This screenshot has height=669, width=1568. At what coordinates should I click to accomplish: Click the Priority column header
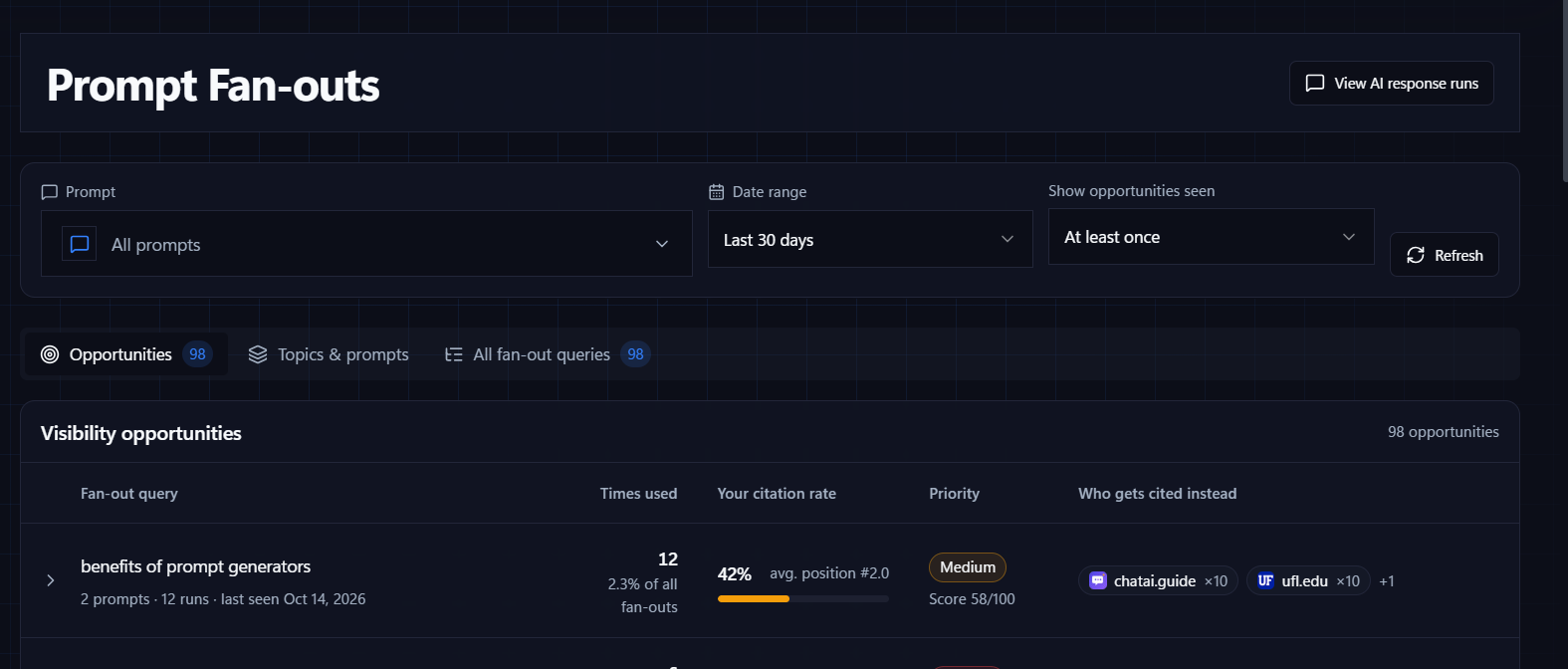click(954, 494)
